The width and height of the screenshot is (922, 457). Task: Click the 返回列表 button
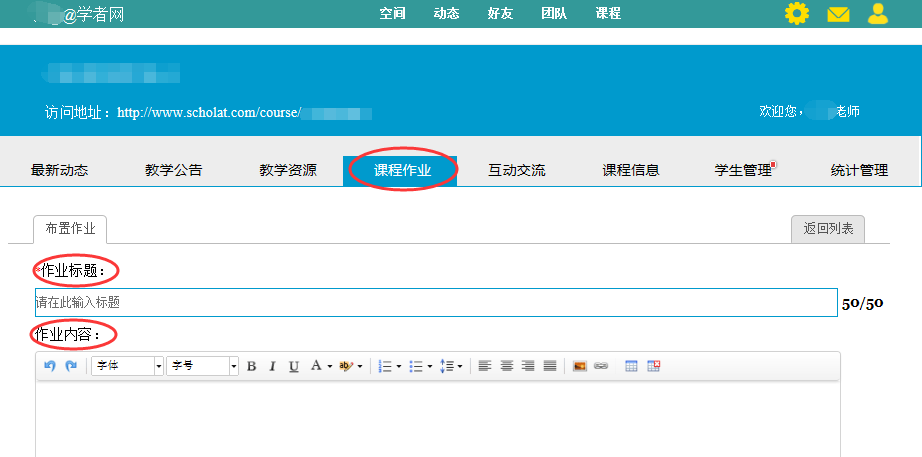[828, 229]
